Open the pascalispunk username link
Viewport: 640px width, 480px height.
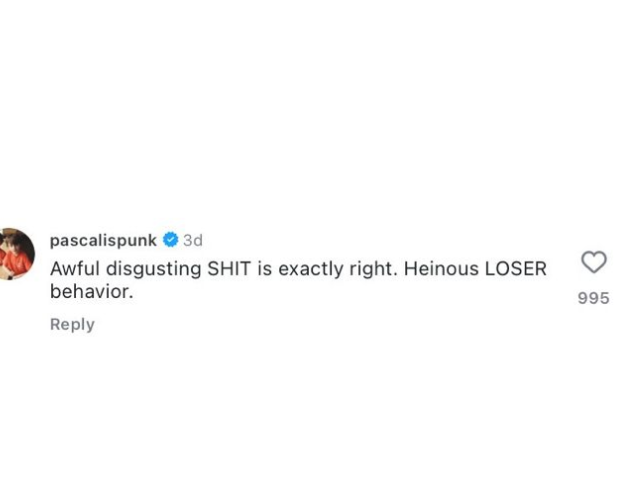[x=103, y=240]
